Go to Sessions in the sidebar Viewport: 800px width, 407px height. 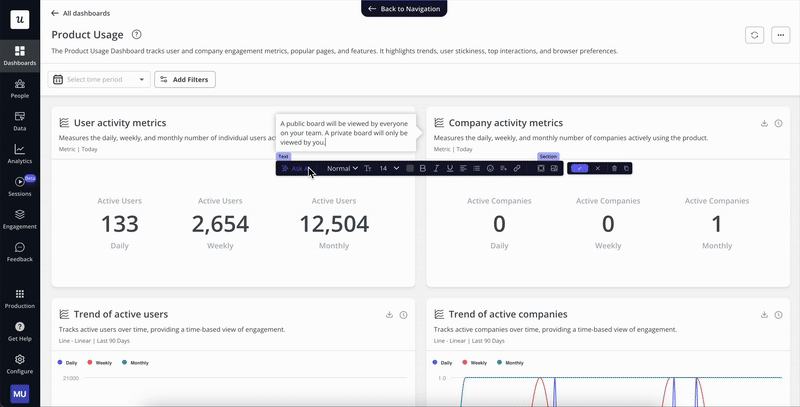[19, 186]
